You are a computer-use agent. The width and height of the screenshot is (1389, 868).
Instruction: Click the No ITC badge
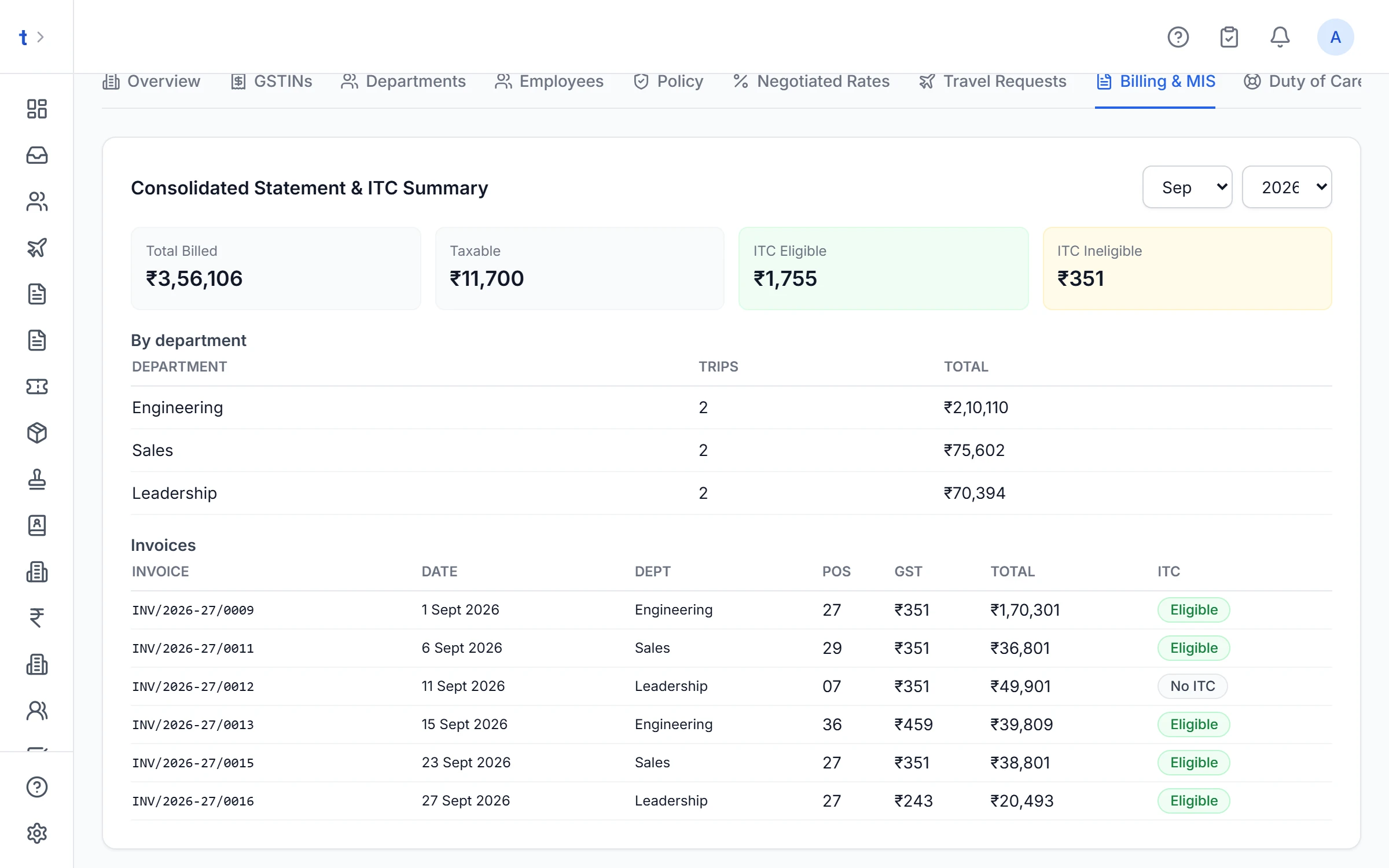pyautogui.click(x=1192, y=686)
